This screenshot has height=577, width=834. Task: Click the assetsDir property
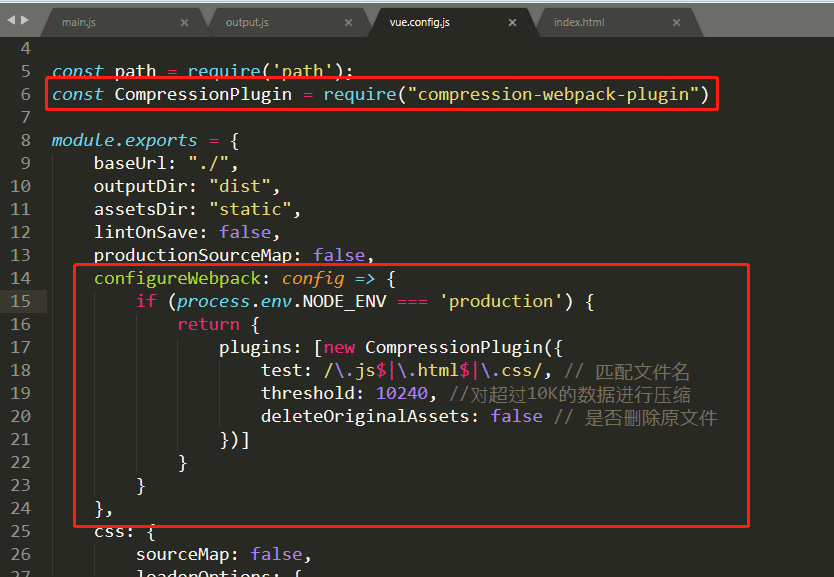[140, 210]
